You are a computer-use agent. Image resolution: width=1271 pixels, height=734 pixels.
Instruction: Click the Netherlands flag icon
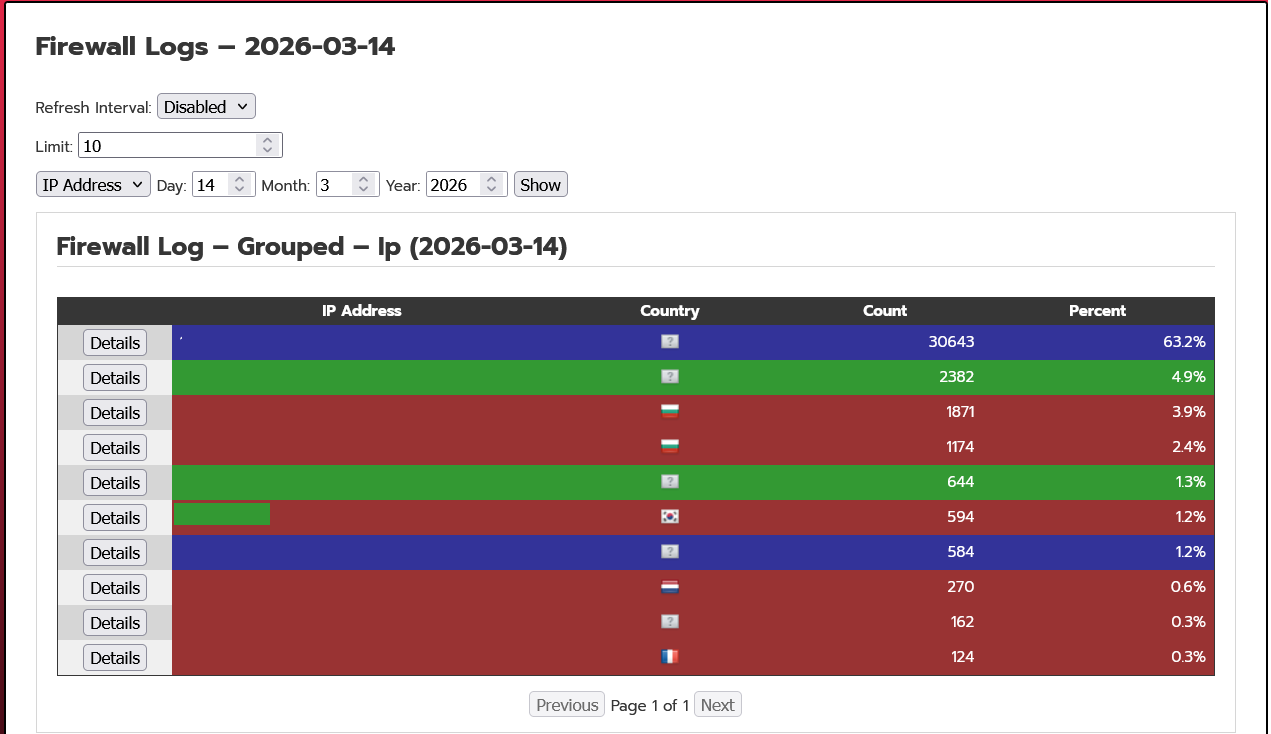click(670, 587)
